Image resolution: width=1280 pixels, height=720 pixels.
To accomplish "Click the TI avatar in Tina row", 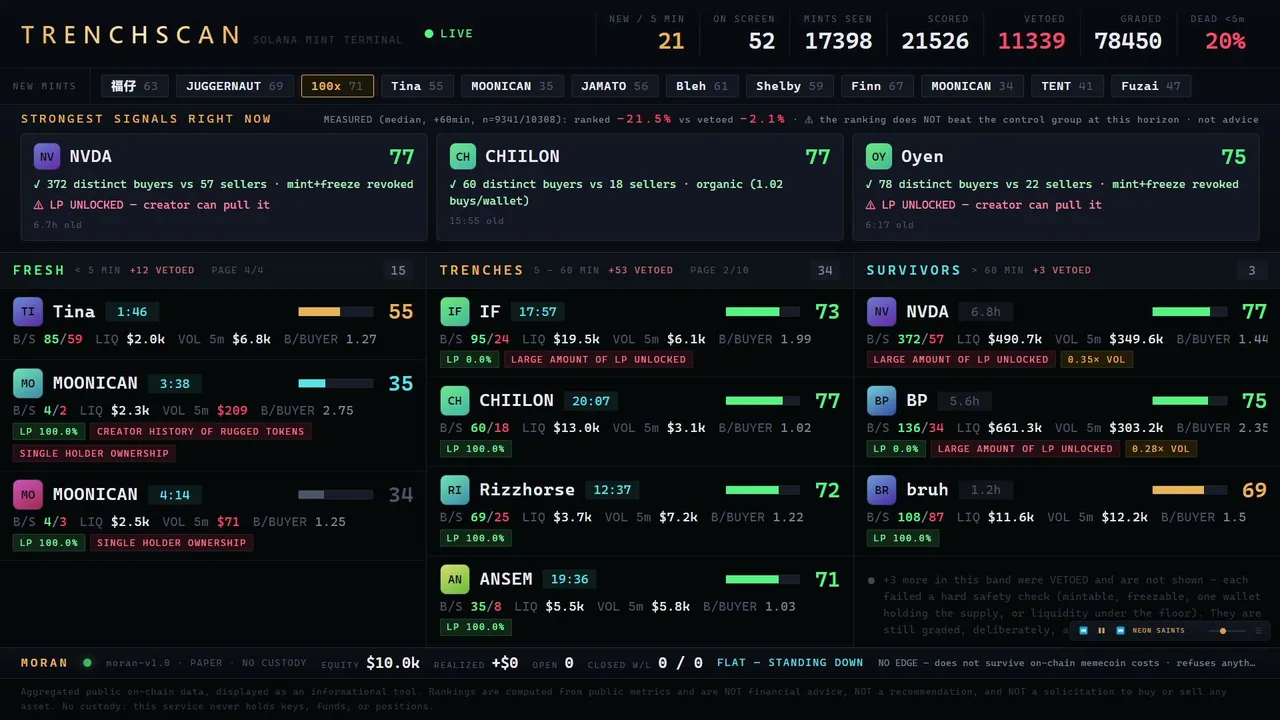I will pos(28,312).
